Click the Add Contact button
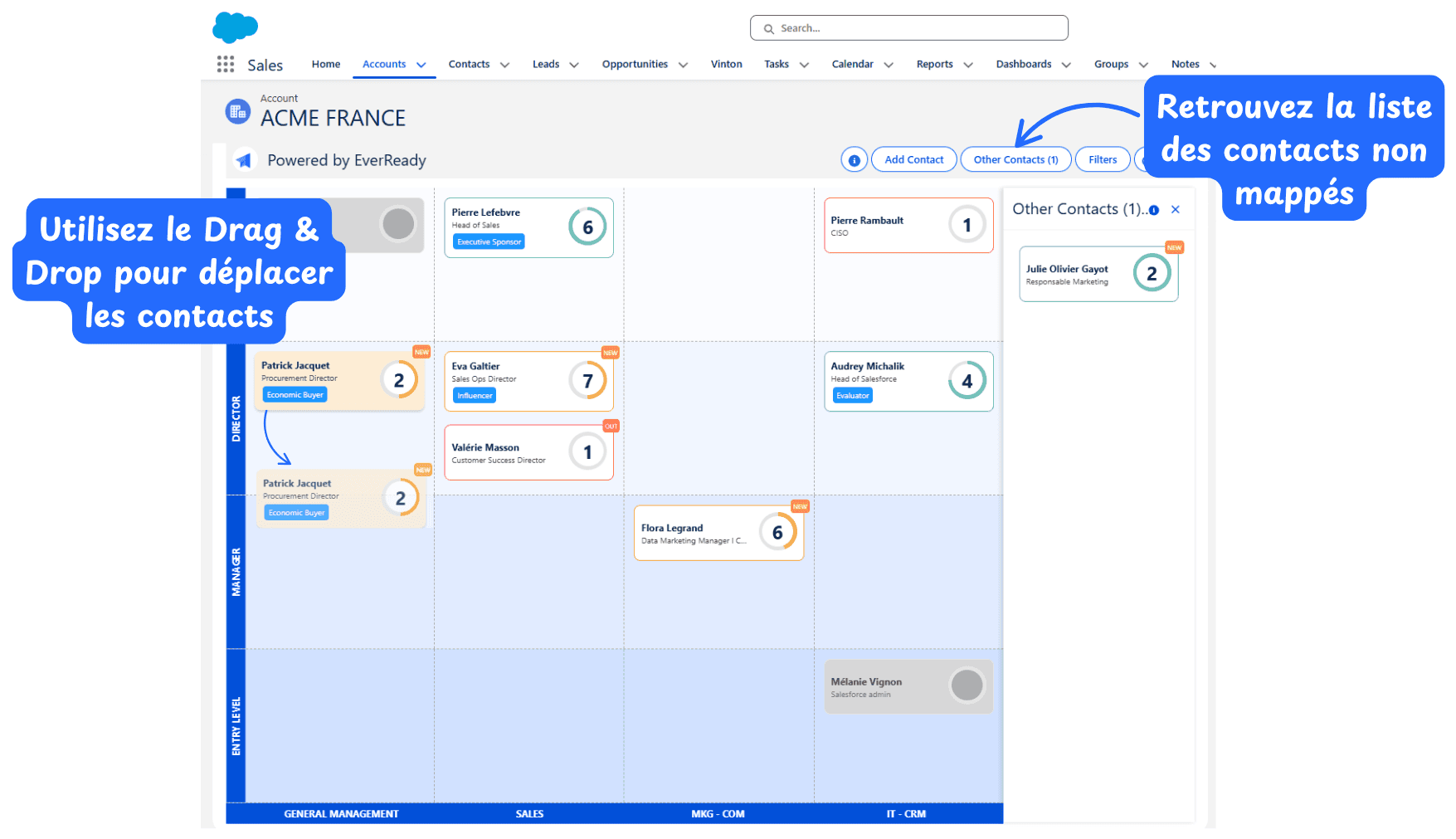This screenshot has height=839, width=1456. [x=914, y=159]
